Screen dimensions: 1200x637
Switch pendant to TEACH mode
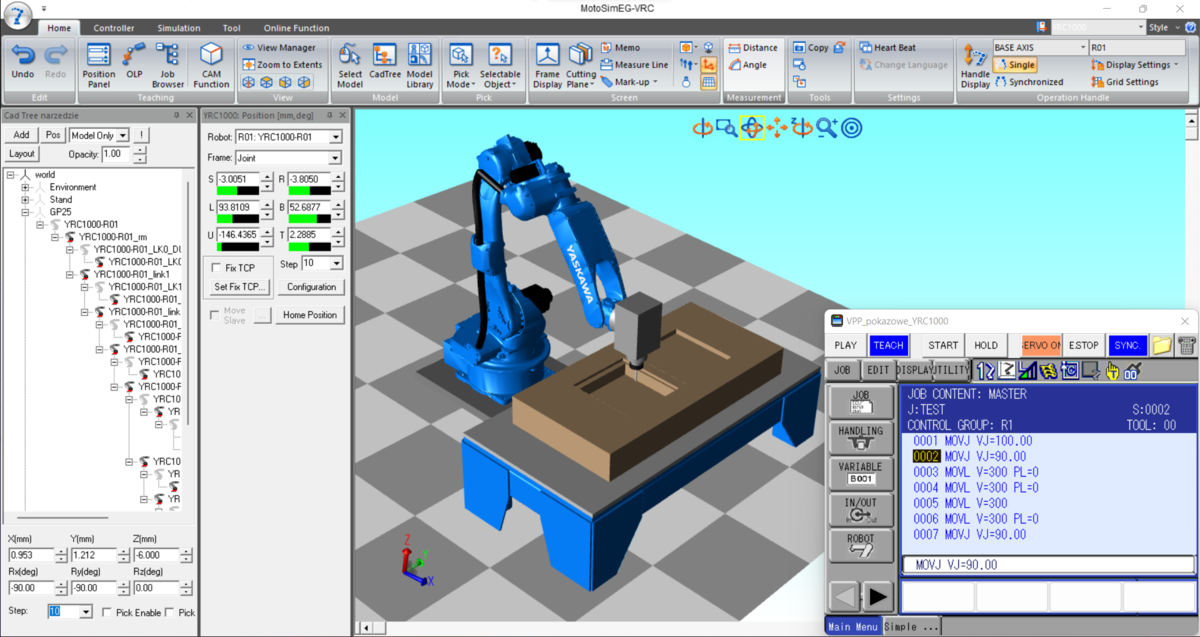888,345
